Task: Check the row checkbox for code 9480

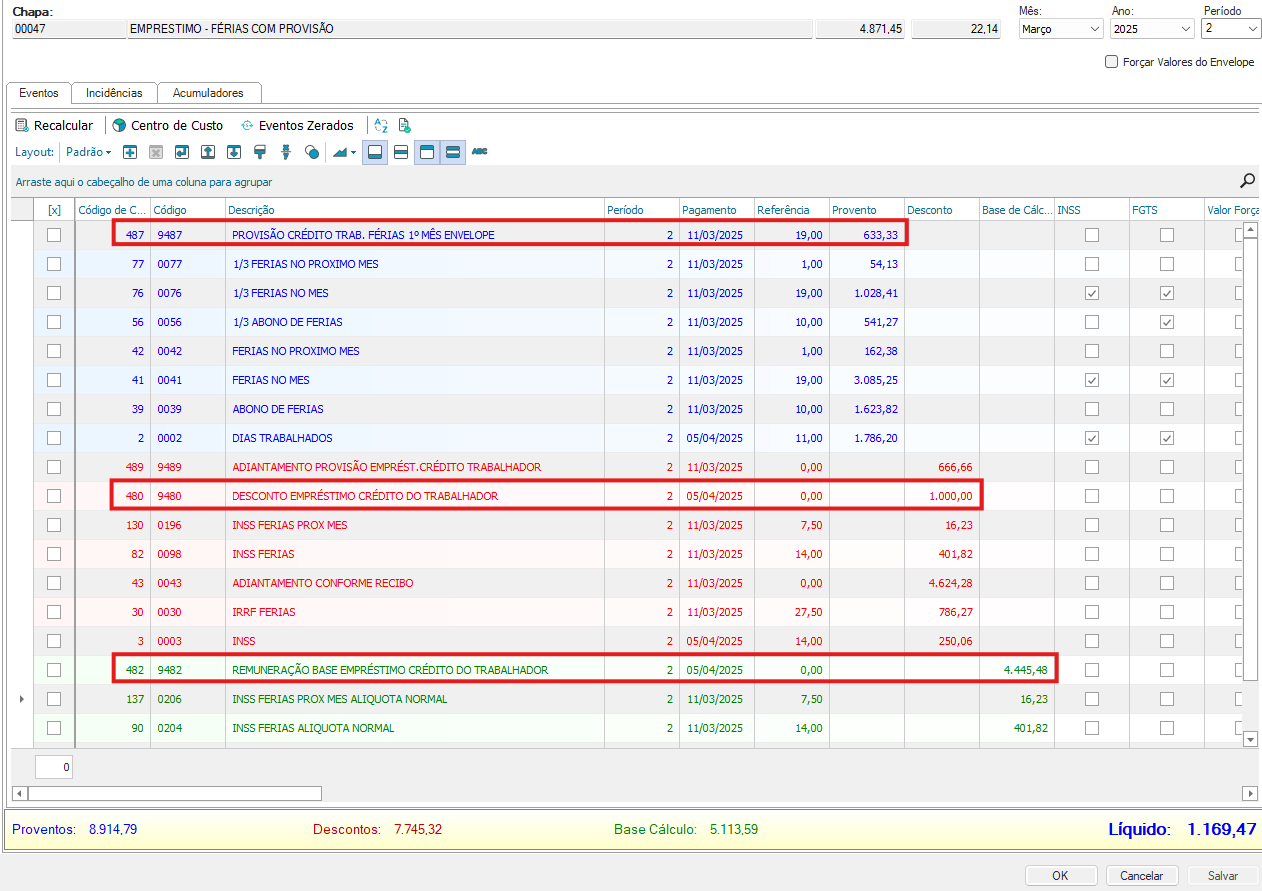Action: pyautogui.click(x=54, y=496)
